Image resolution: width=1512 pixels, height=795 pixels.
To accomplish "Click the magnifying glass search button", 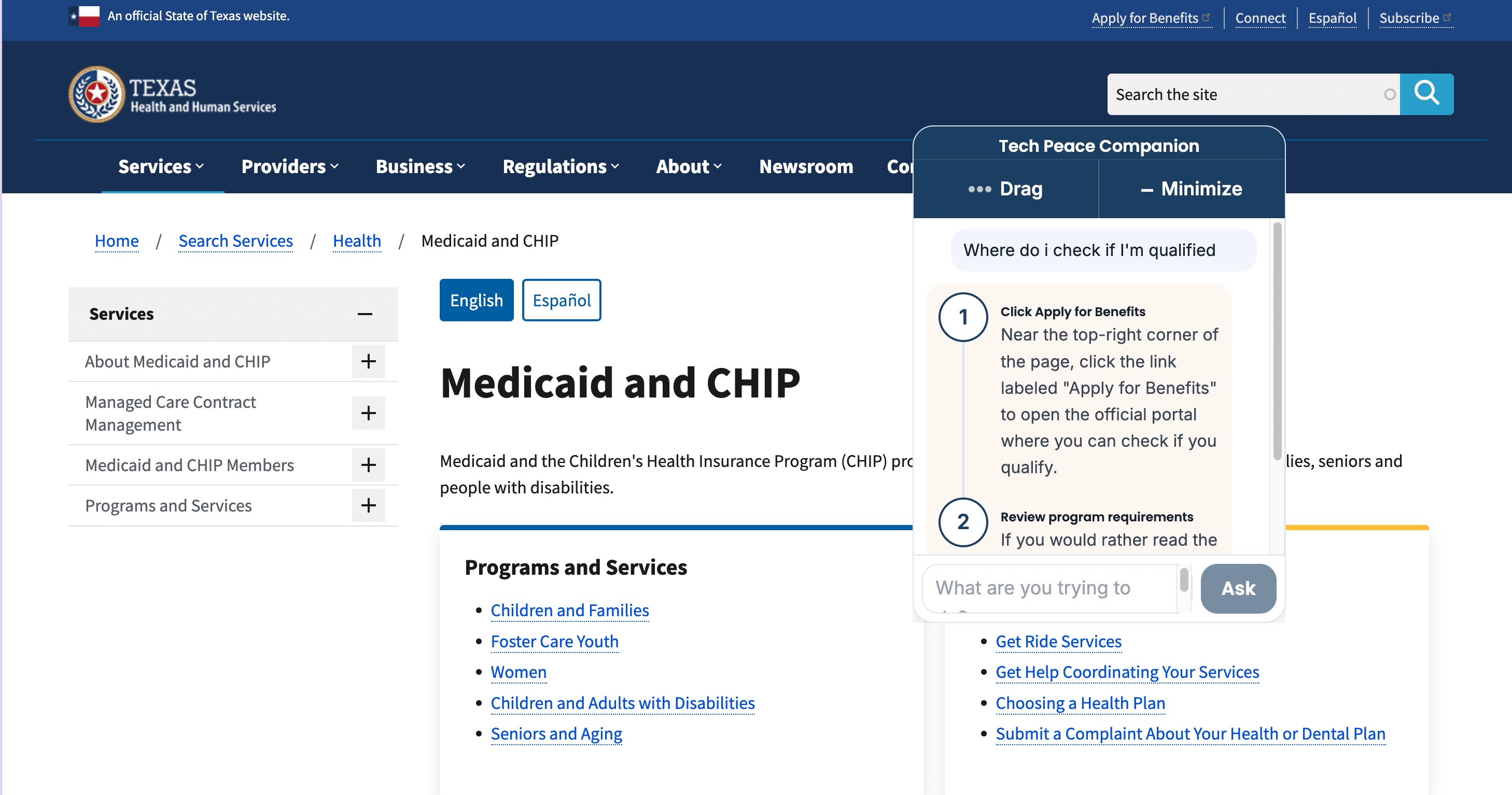I will point(1426,94).
